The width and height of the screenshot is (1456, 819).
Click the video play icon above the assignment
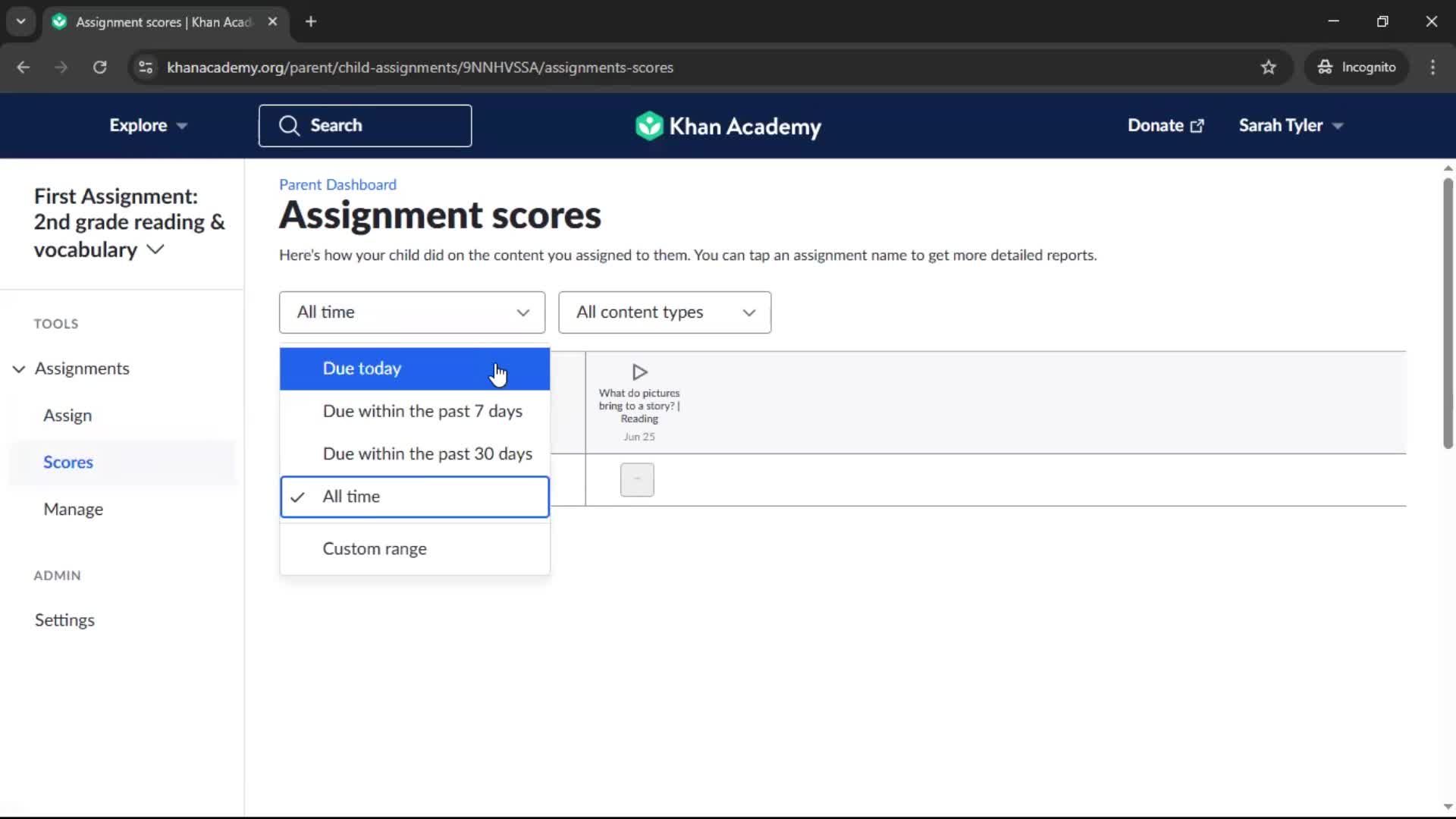(639, 372)
